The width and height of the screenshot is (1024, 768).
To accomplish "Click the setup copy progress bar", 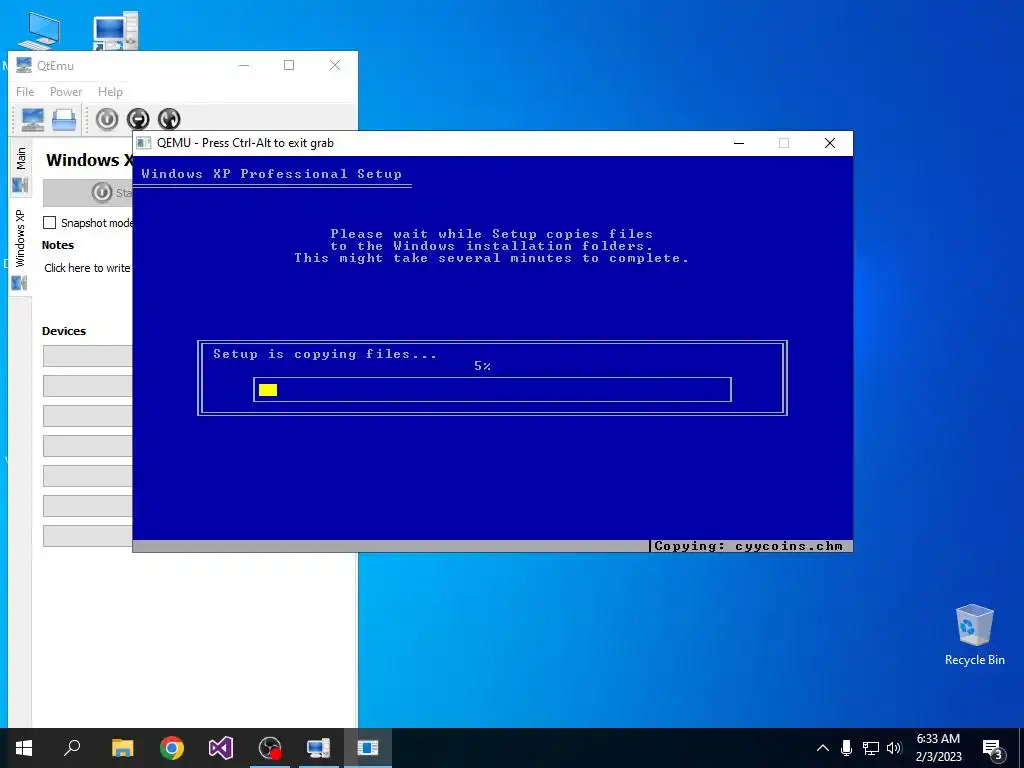I will tap(492, 389).
